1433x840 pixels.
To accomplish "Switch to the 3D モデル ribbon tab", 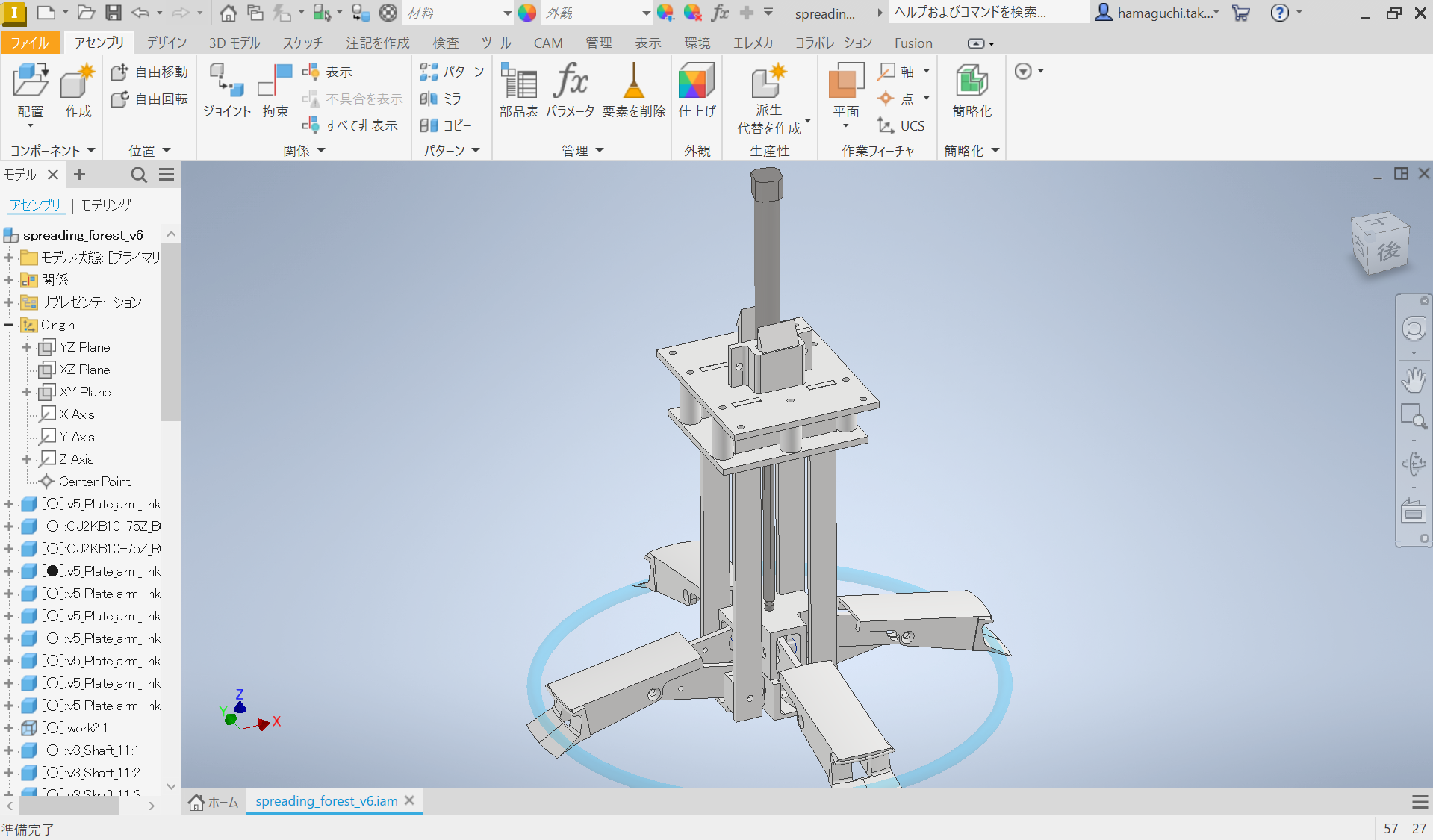I will (x=234, y=43).
